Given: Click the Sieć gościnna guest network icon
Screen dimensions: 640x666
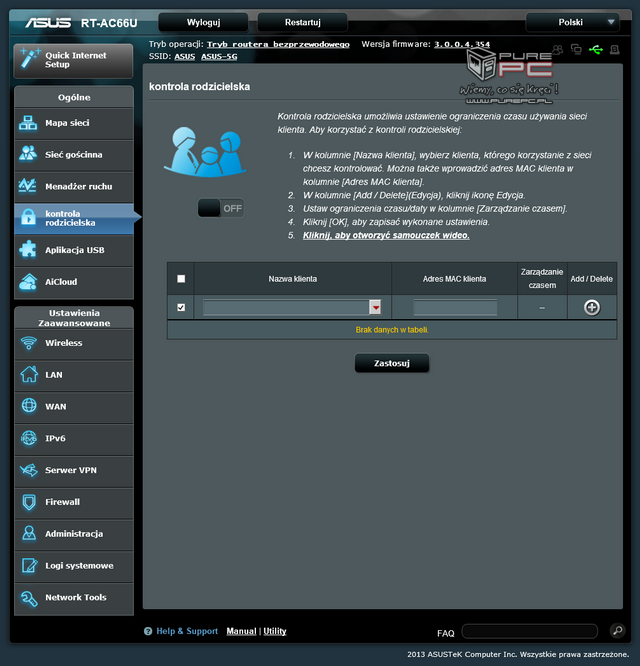Looking at the screenshot, I should pyautogui.click(x=28, y=155).
